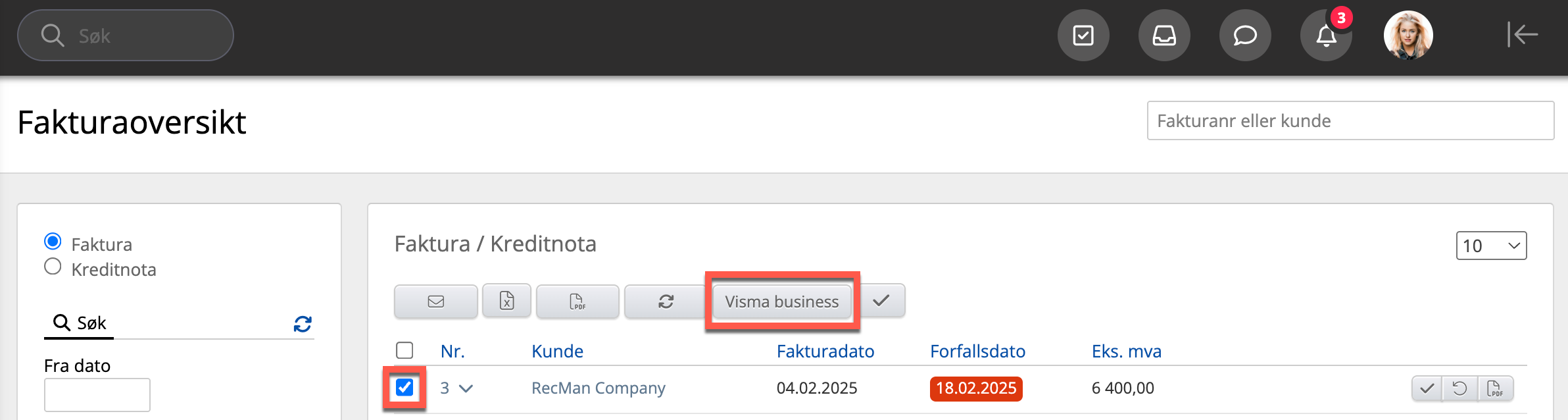Collapse the sidebar with arrow icon
Screen dimensions: 1568x420
point(1522,34)
